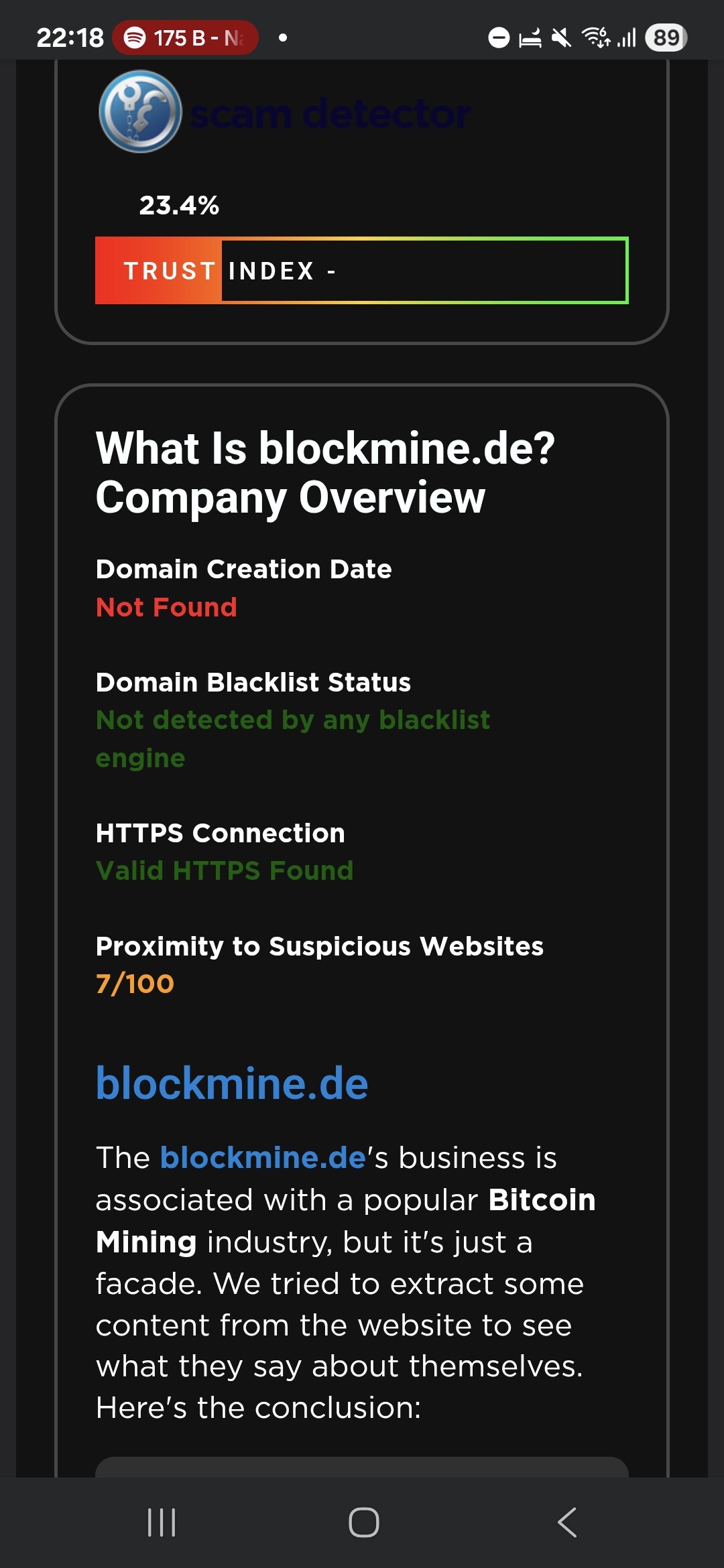This screenshot has height=1568, width=724.
Task: Tap the clock showing 22:18
Action: tap(70, 38)
